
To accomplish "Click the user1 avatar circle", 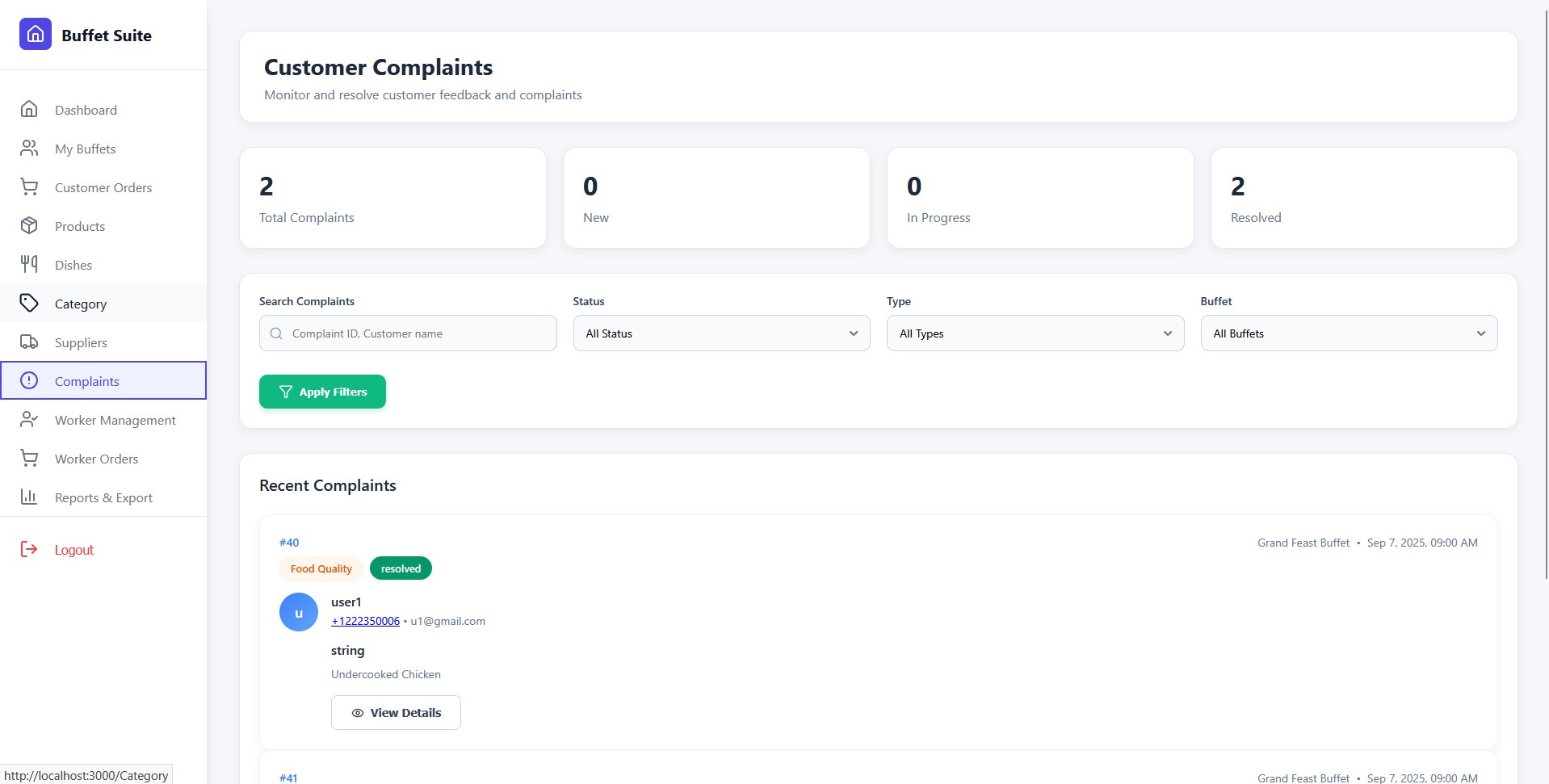I will [299, 613].
